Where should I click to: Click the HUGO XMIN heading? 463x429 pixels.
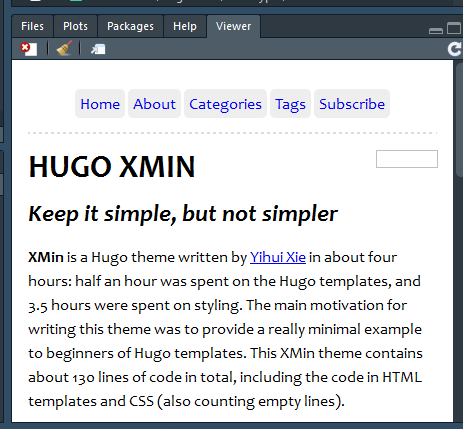pos(112,167)
